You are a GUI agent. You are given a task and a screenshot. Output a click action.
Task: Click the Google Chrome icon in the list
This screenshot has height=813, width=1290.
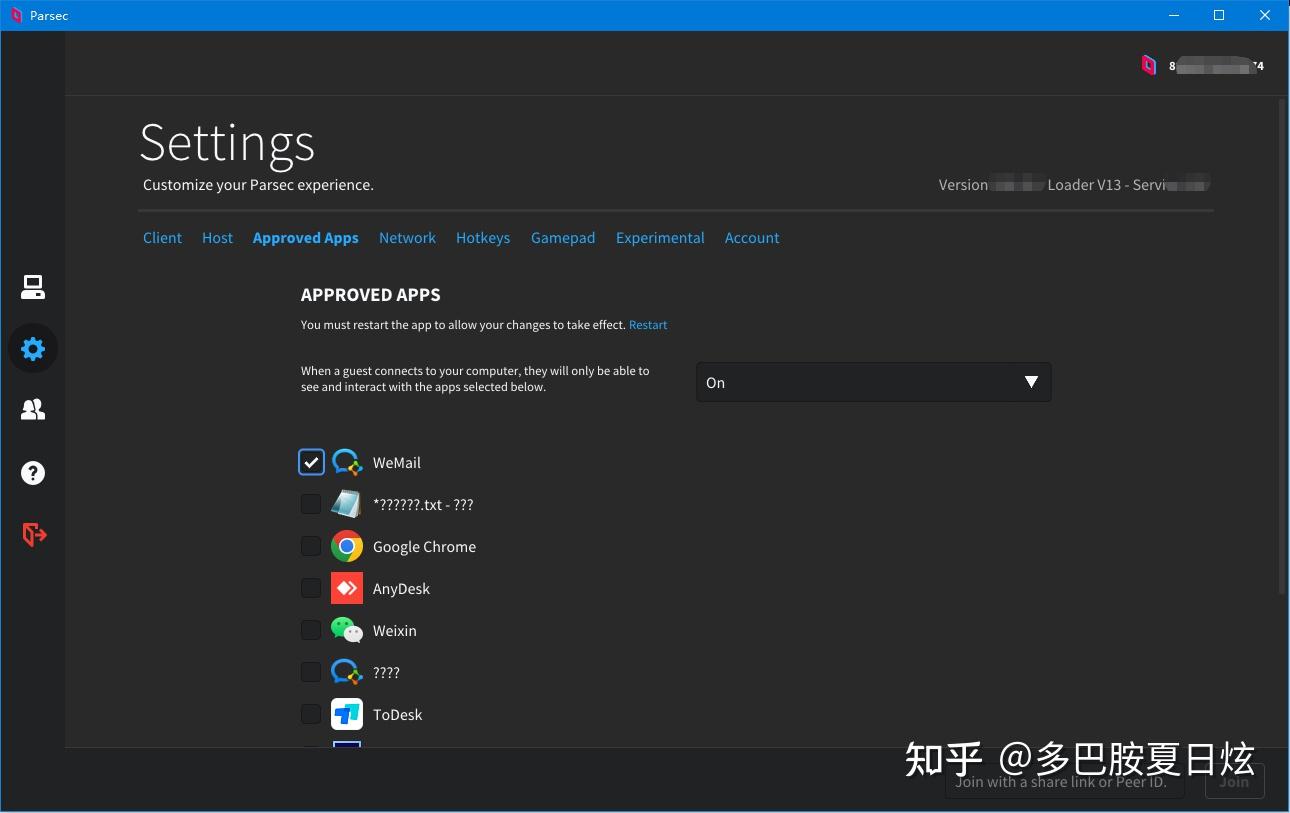[x=346, y=546]
